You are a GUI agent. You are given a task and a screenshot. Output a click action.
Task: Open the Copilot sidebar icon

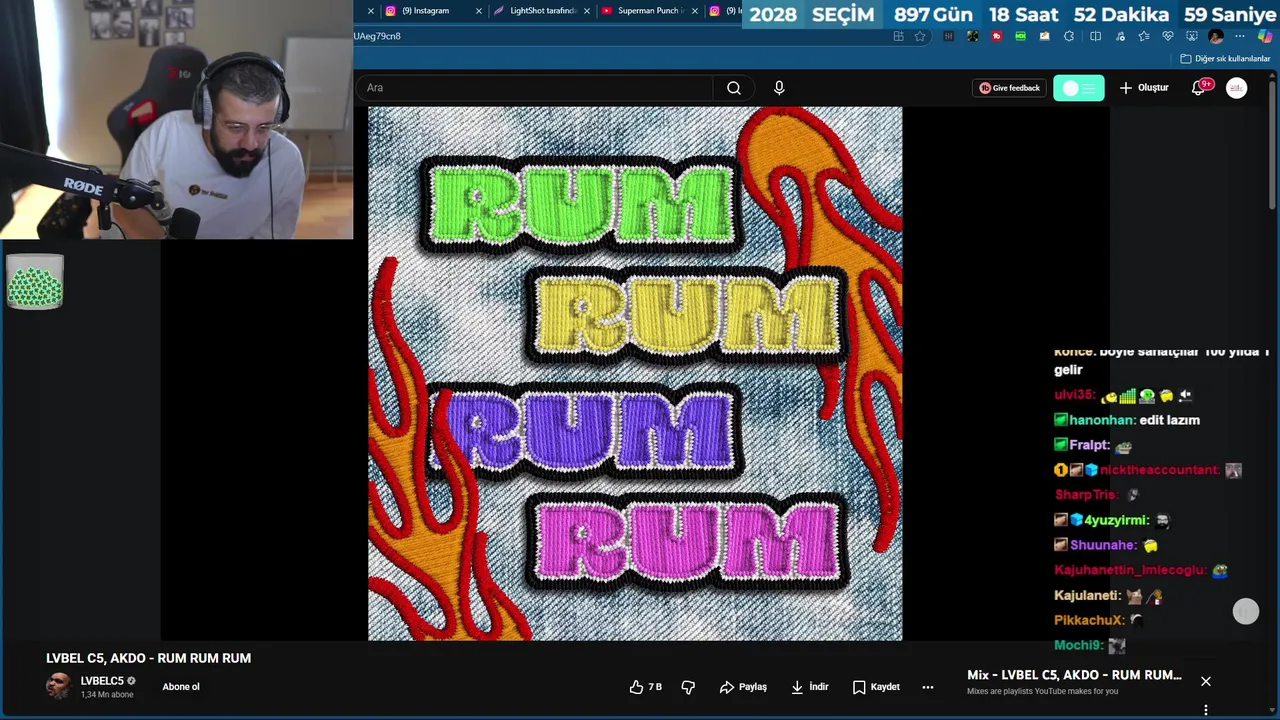(1265, 36)
